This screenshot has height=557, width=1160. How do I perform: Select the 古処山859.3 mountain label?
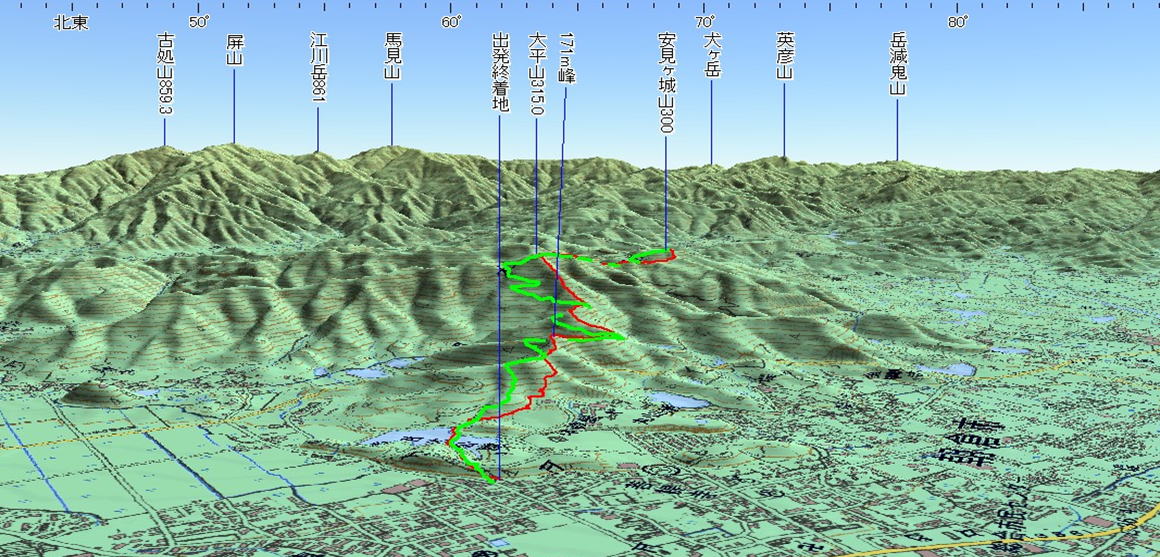tap(165, 74)
